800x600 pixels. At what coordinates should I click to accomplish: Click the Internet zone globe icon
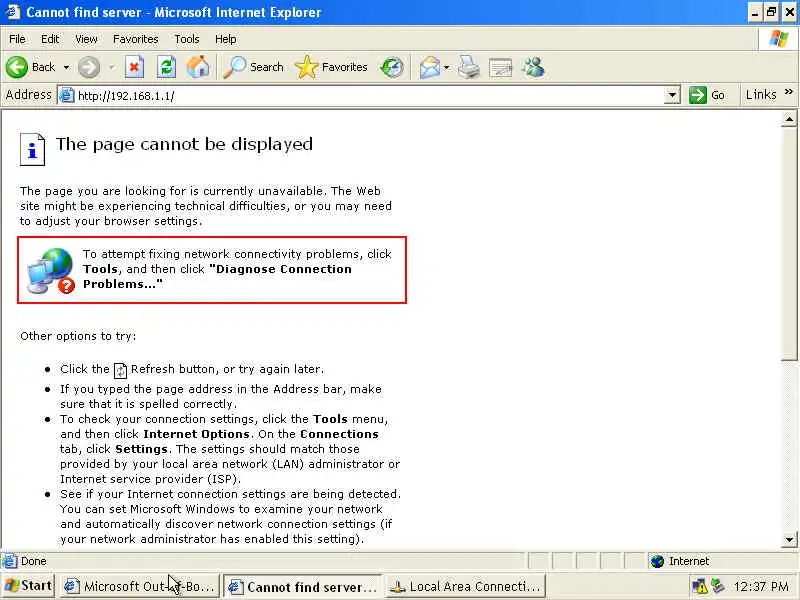pos(658,561)
